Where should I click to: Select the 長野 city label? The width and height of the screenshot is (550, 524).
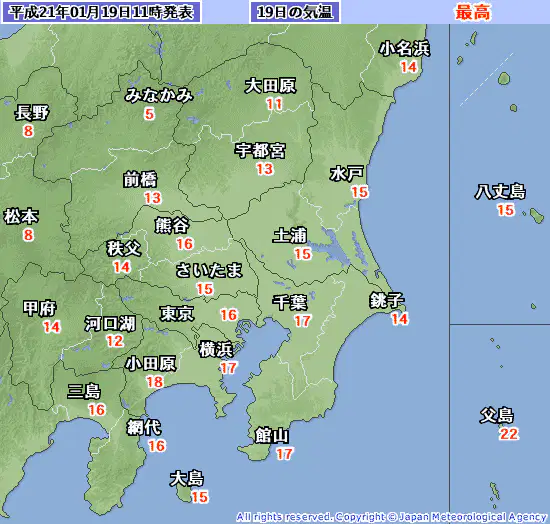(32, 113)
